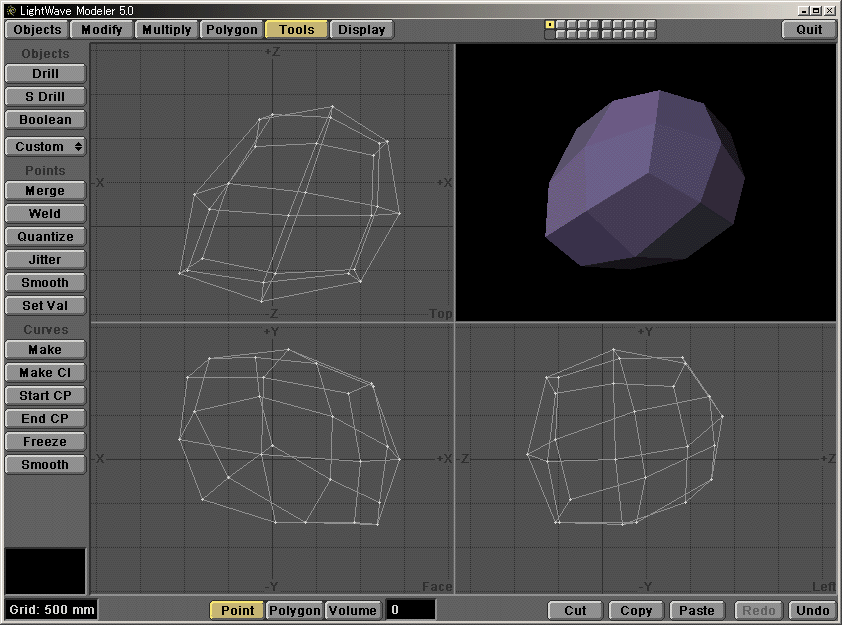Activate the Drill tool
Screen dimensions: 842x625
click(x=44, y=73)
